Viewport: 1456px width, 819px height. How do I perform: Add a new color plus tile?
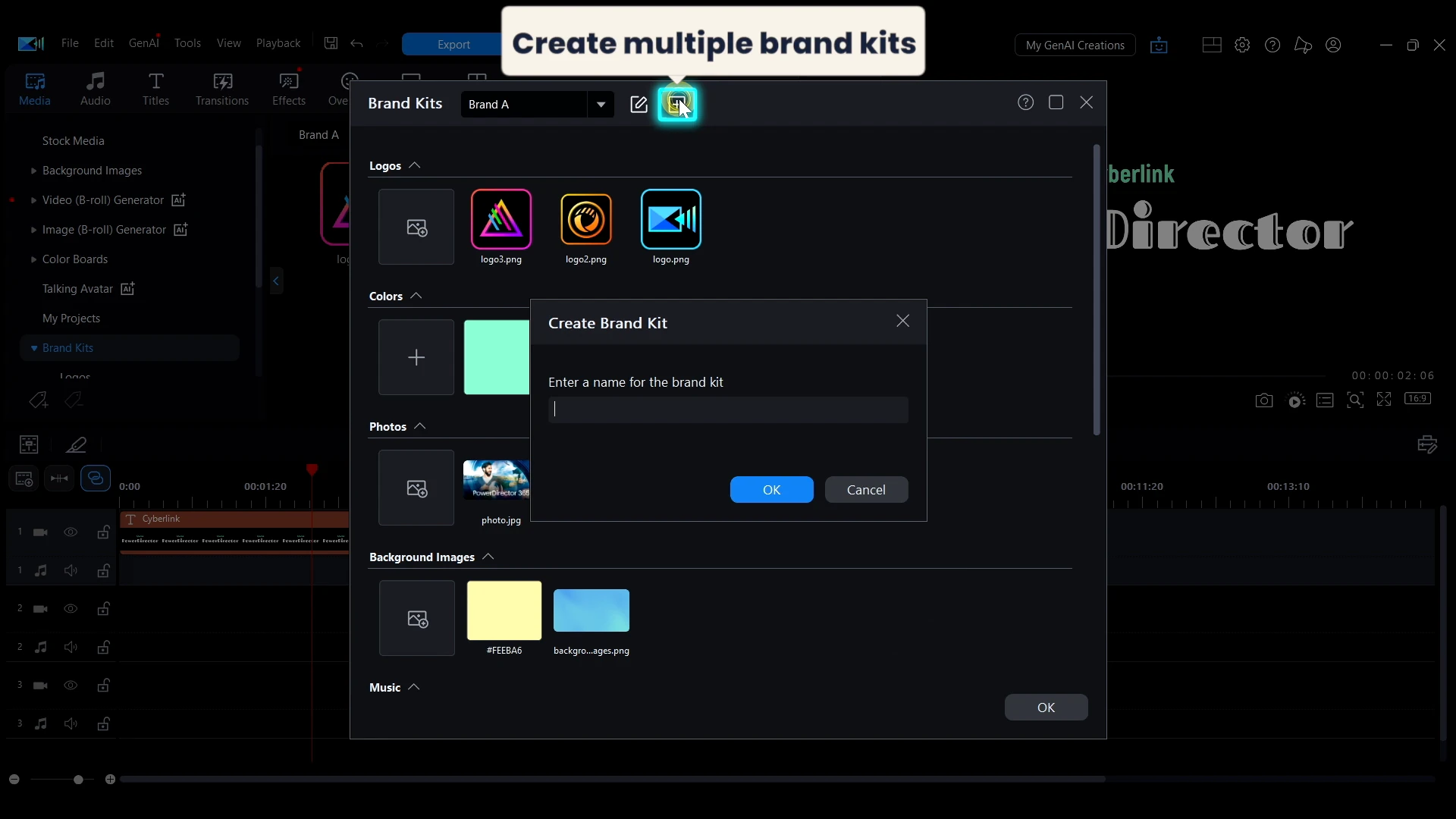click(x=416, y=357)
